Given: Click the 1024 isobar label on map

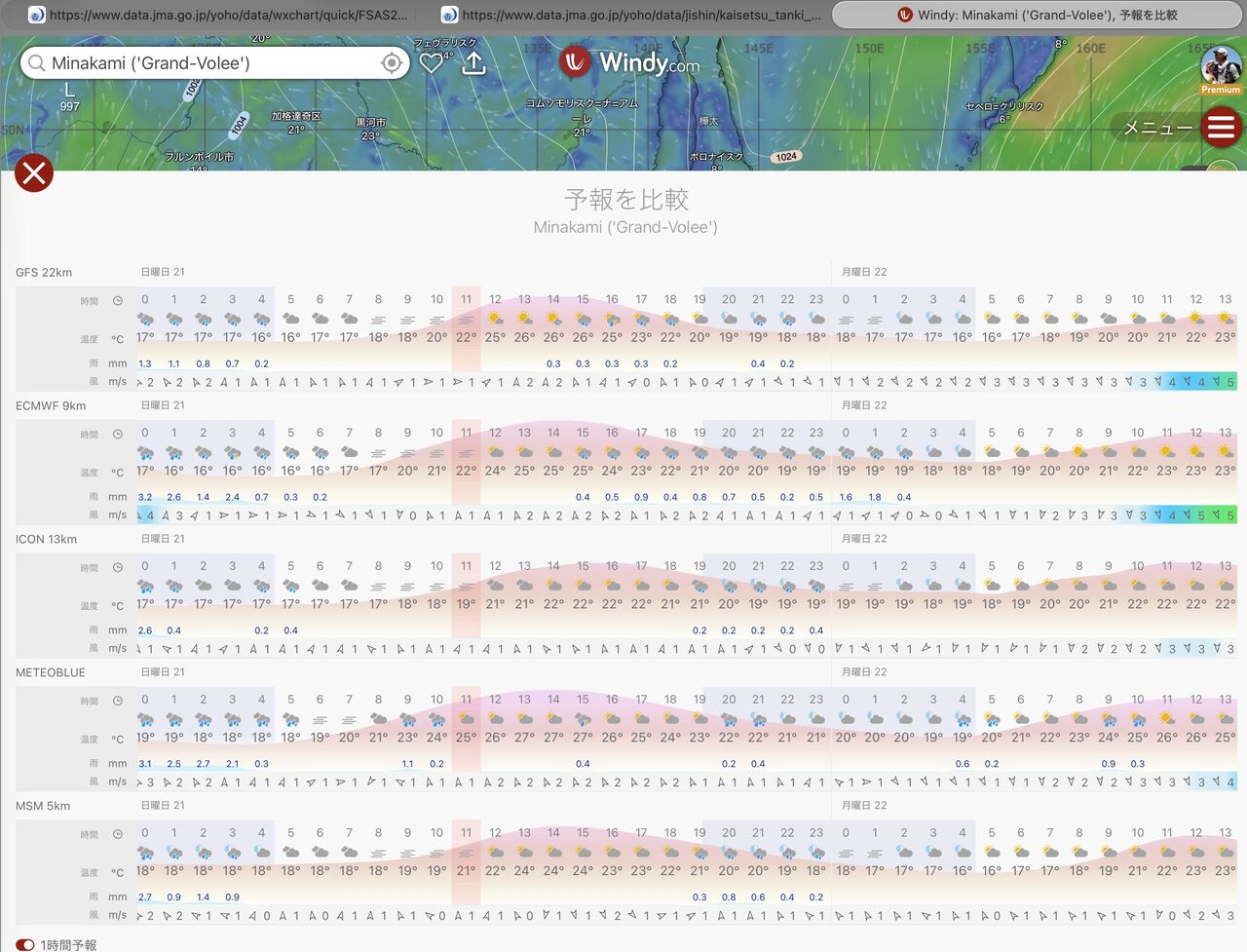Looking at the screenshot, I should [786, 157].
